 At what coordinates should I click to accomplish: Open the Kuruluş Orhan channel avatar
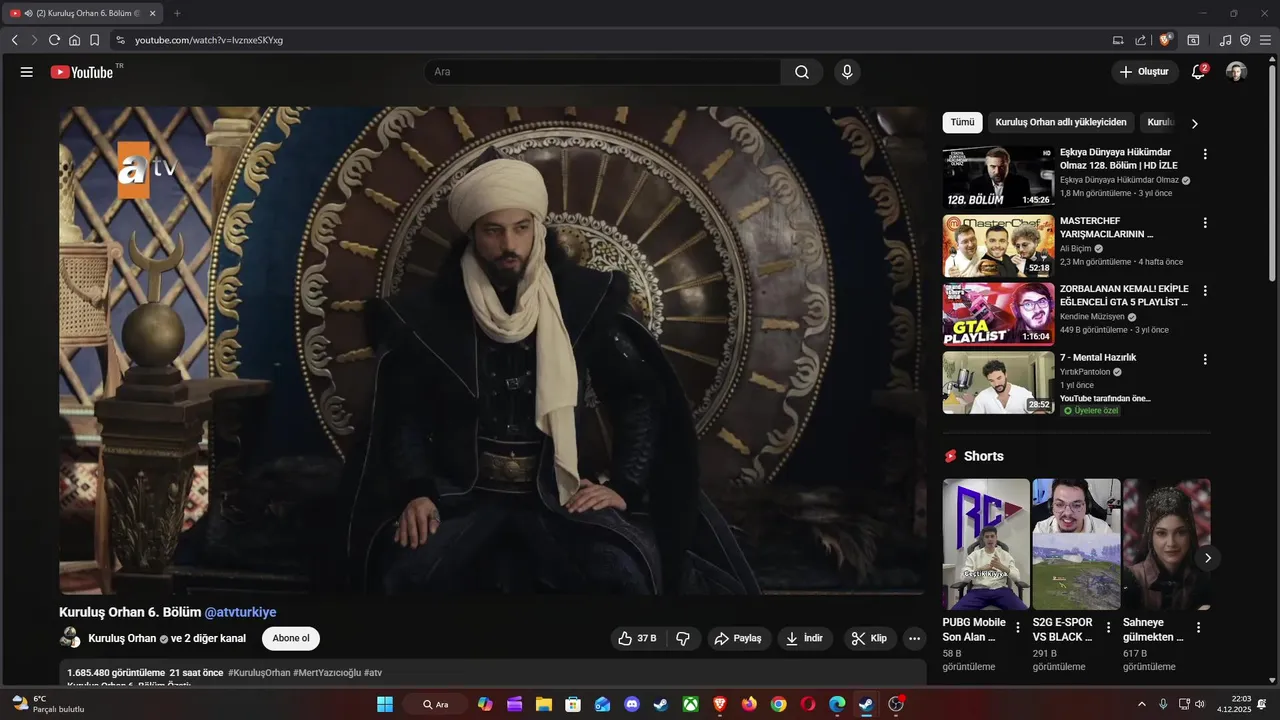point(70,638)
